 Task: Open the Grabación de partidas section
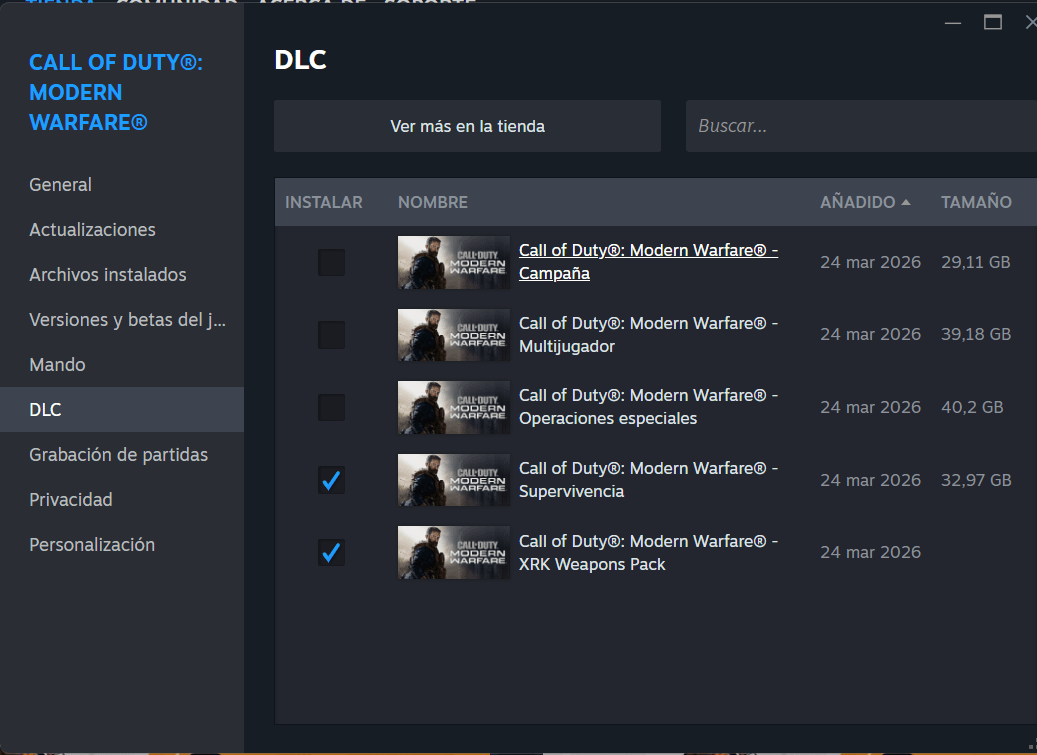118,455
